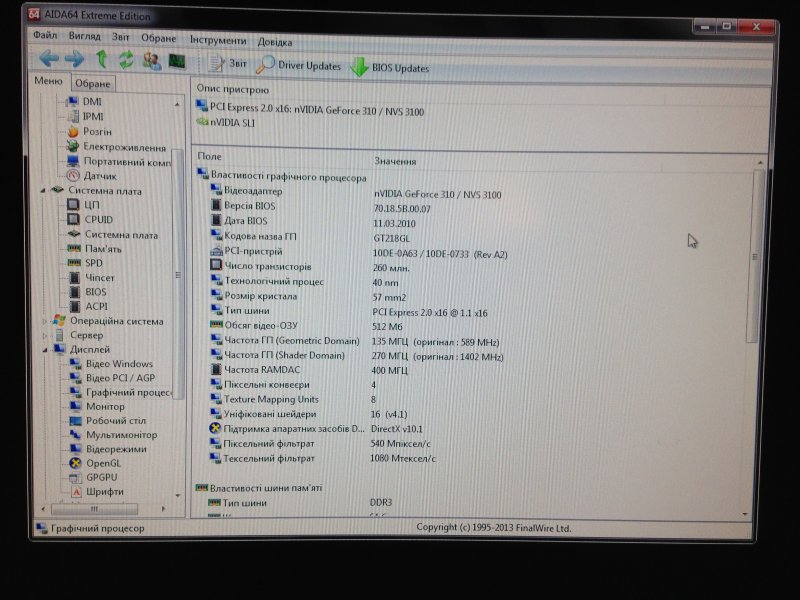
Task: Open the CPUID tree item
Action: click(99, 219)
